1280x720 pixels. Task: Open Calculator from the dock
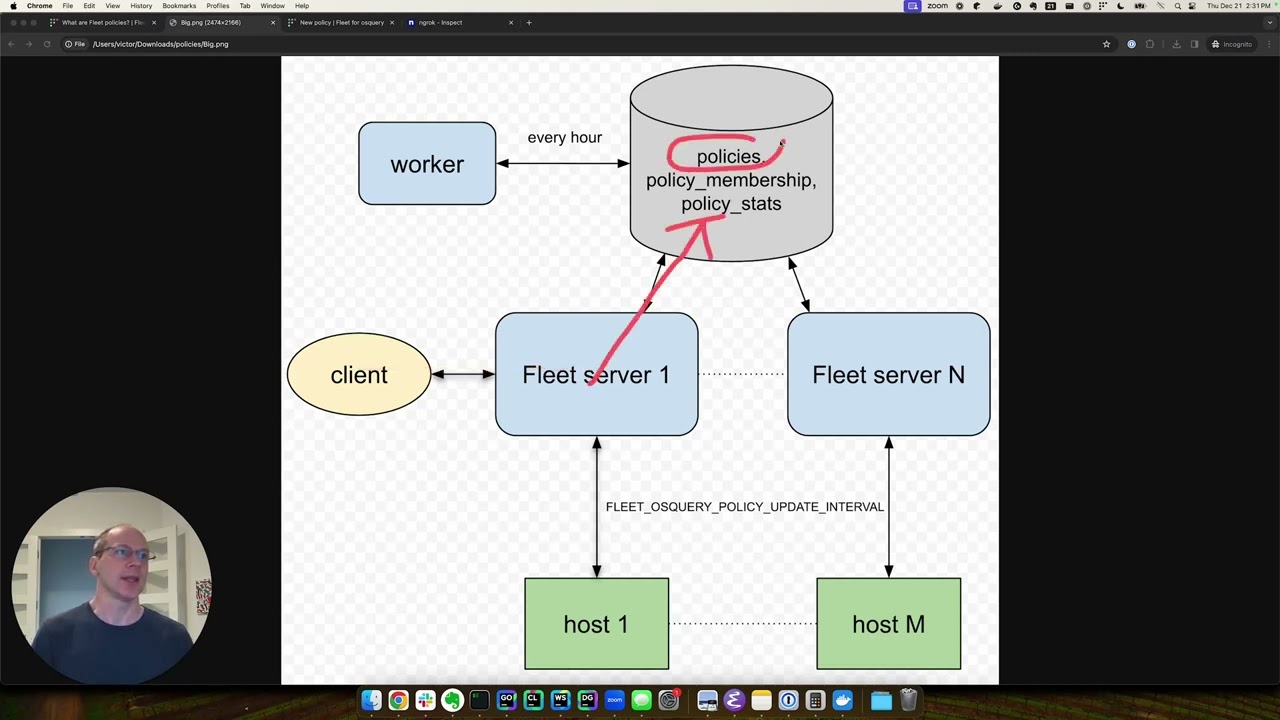[x=815, y=700]
